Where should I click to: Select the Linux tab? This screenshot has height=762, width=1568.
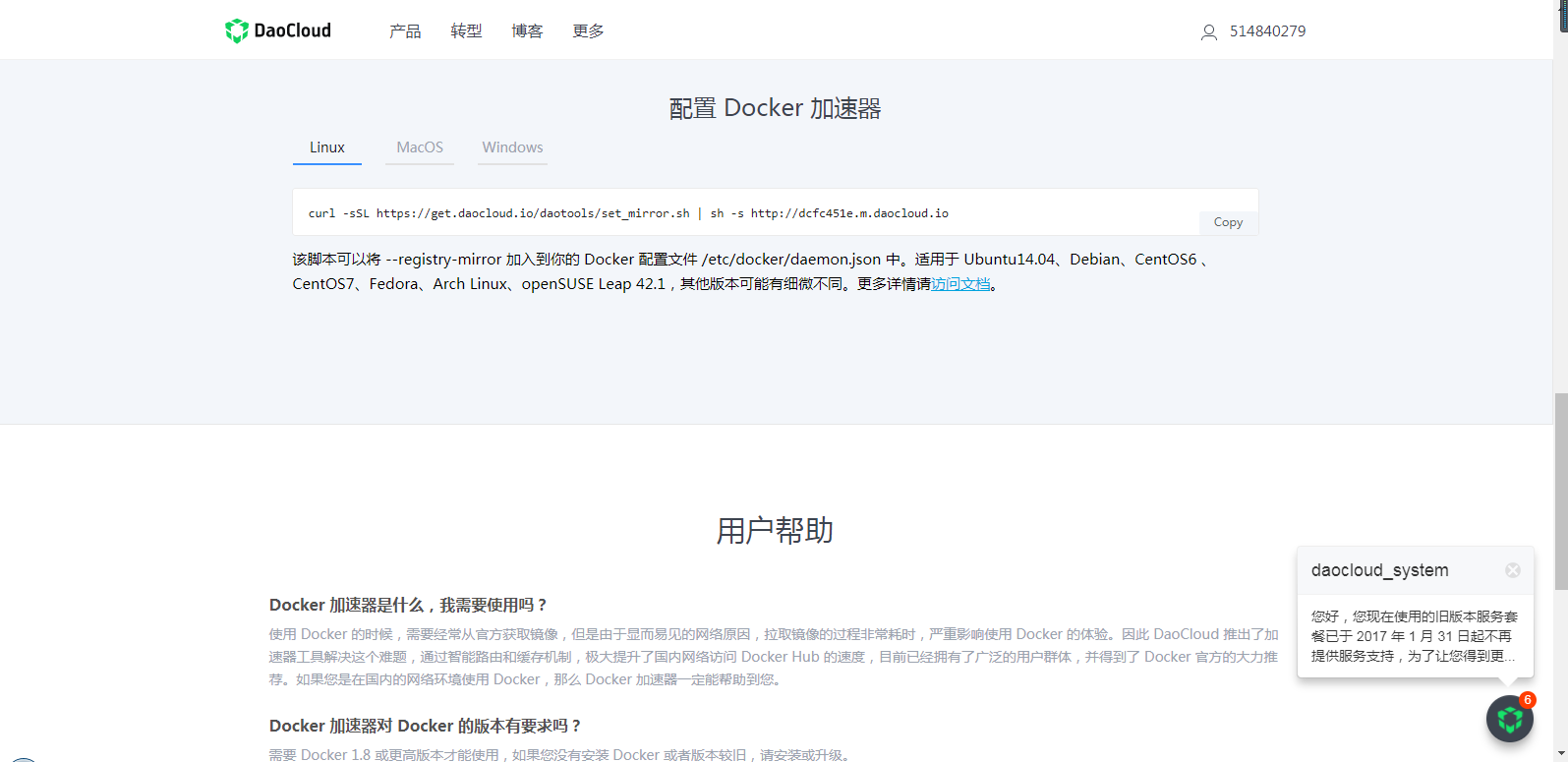pos(327,147)
